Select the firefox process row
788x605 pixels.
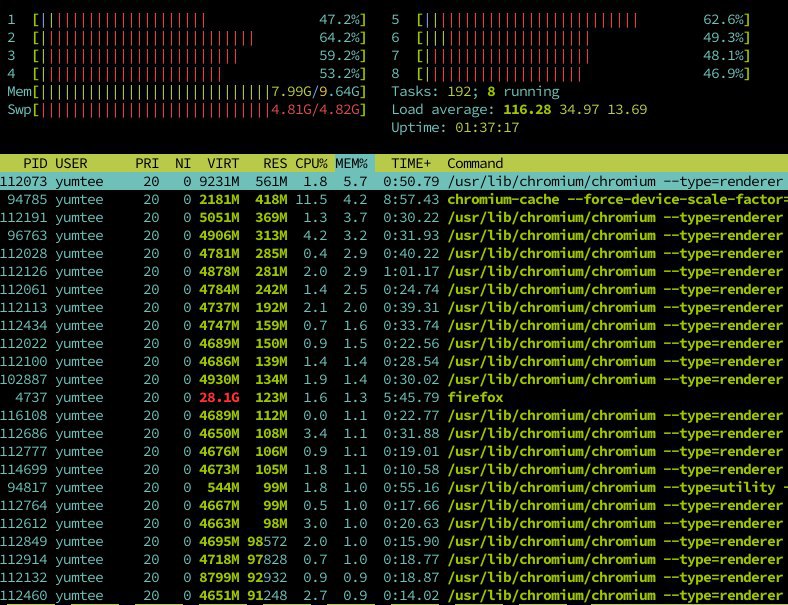click(x=394, y=397)
